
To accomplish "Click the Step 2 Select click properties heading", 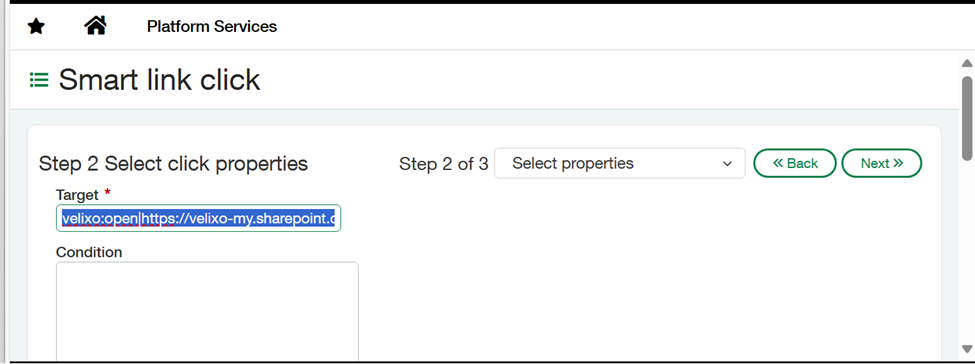I will click(x=173, y=164).
